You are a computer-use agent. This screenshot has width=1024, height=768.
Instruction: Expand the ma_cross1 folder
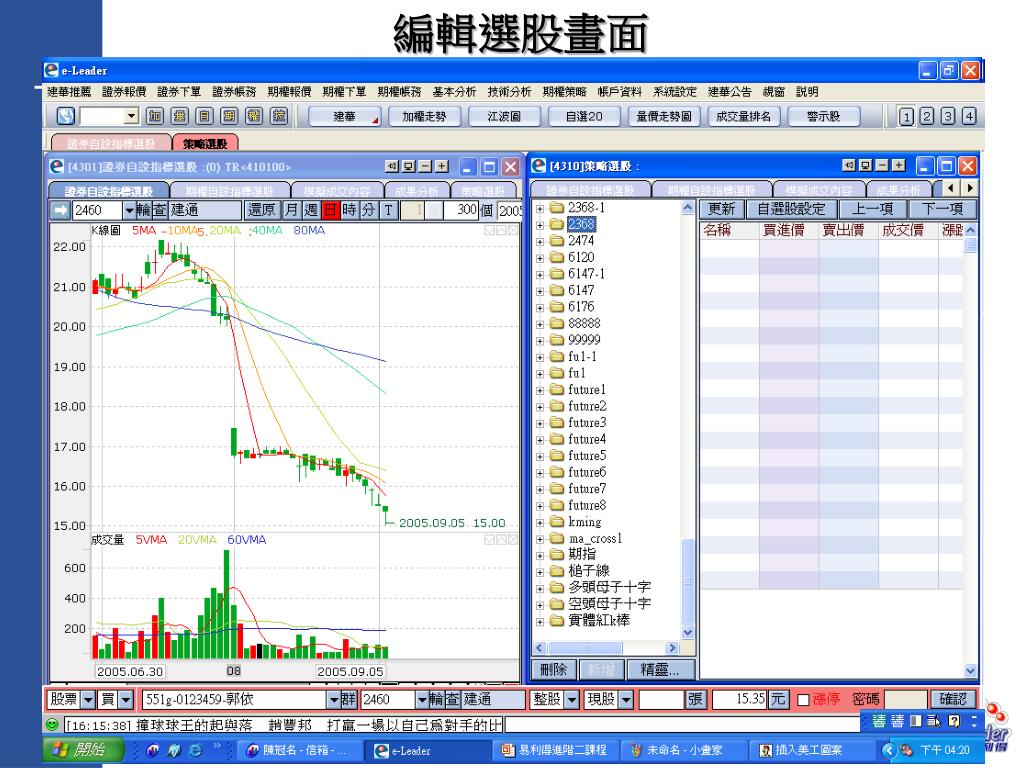tap(540, 539)
